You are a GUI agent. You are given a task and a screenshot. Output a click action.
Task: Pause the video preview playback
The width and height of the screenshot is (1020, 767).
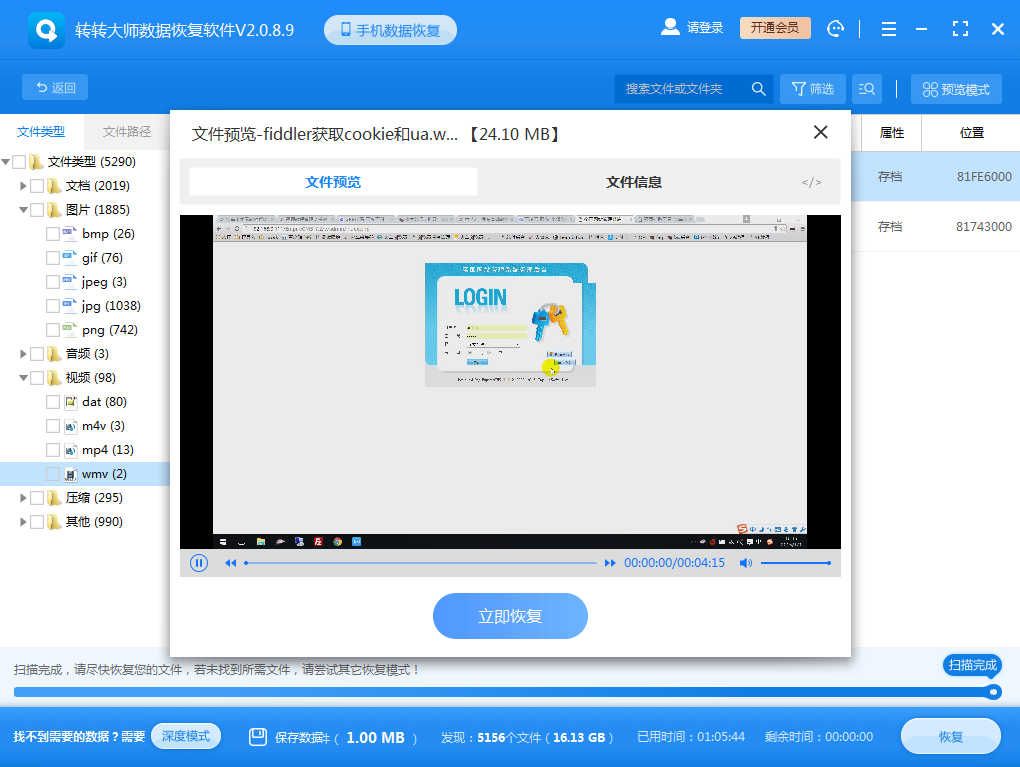(x=198, y=563)
